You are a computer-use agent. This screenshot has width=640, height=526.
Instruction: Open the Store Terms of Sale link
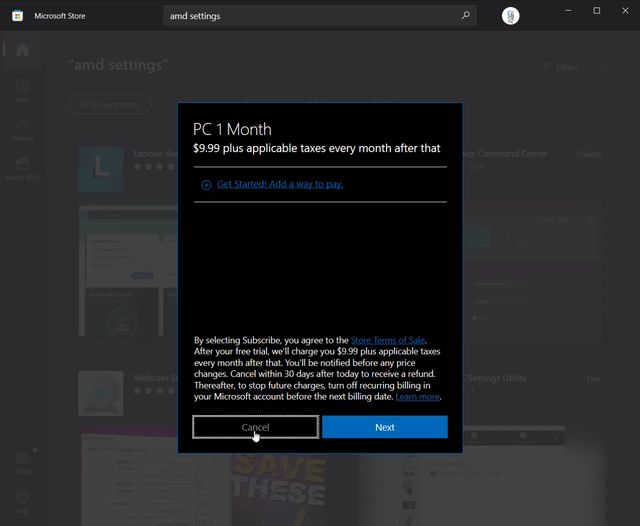[388, 340]
